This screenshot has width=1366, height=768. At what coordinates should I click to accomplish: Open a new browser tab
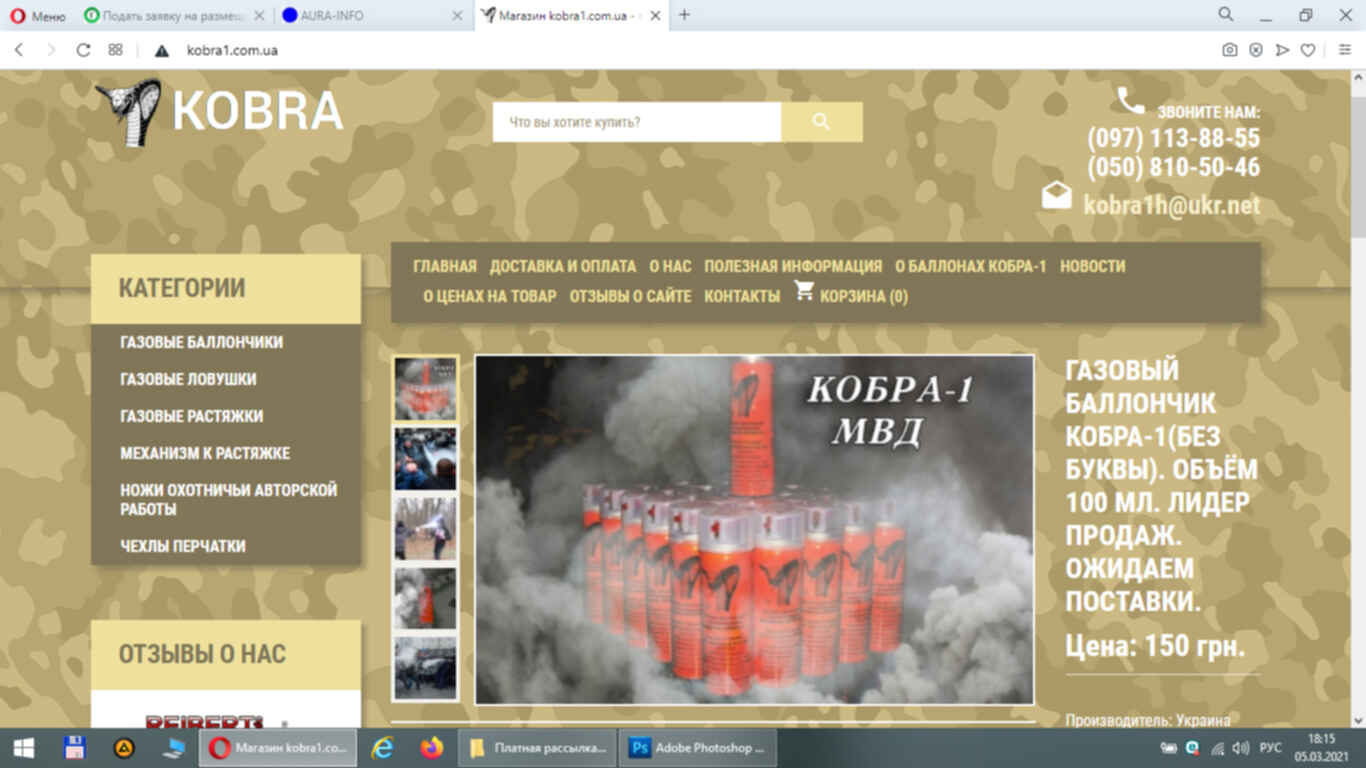coord(685,15)
